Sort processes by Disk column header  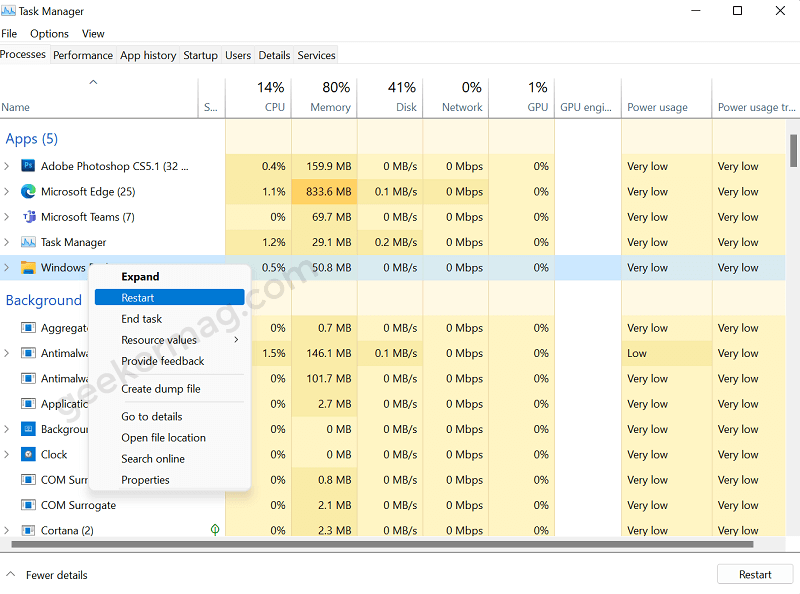coord(390,97)
